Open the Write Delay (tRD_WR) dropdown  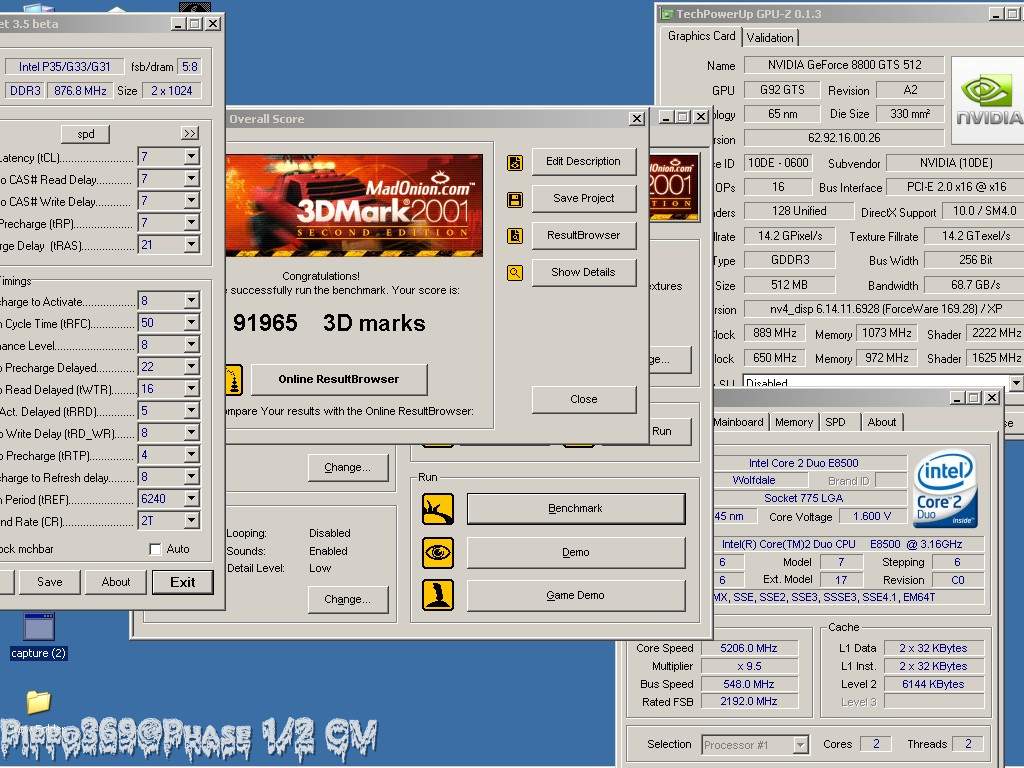click(191, 432)
